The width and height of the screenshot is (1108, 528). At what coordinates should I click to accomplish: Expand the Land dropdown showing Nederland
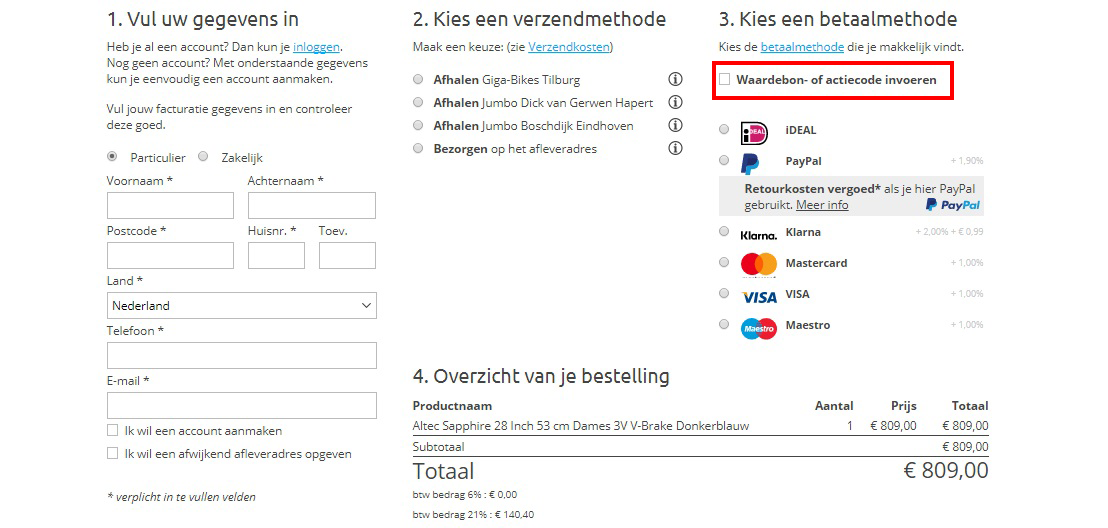pos(241,306)
